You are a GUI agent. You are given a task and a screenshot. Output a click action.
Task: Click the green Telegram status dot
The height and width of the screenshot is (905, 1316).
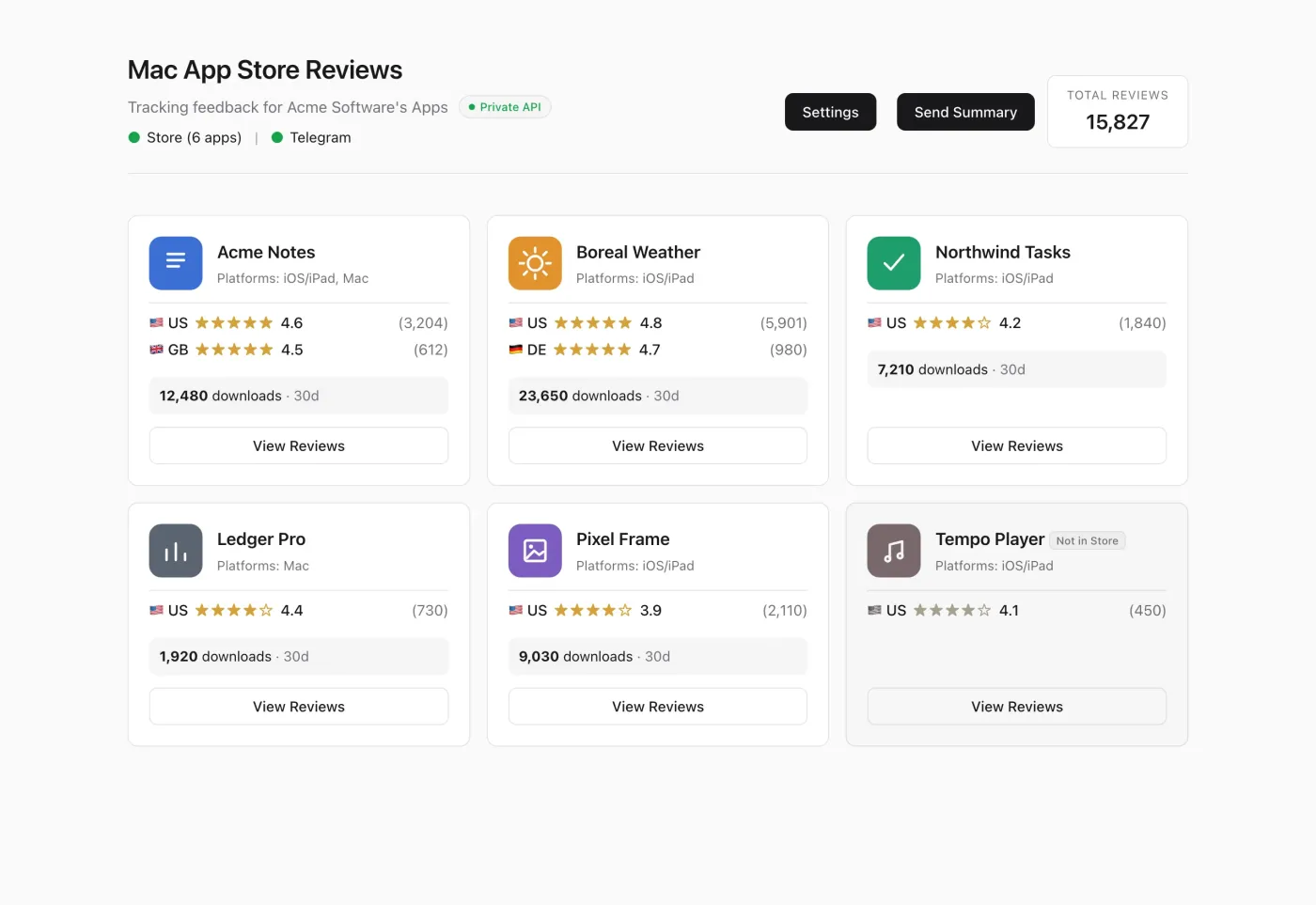point(277,137)
